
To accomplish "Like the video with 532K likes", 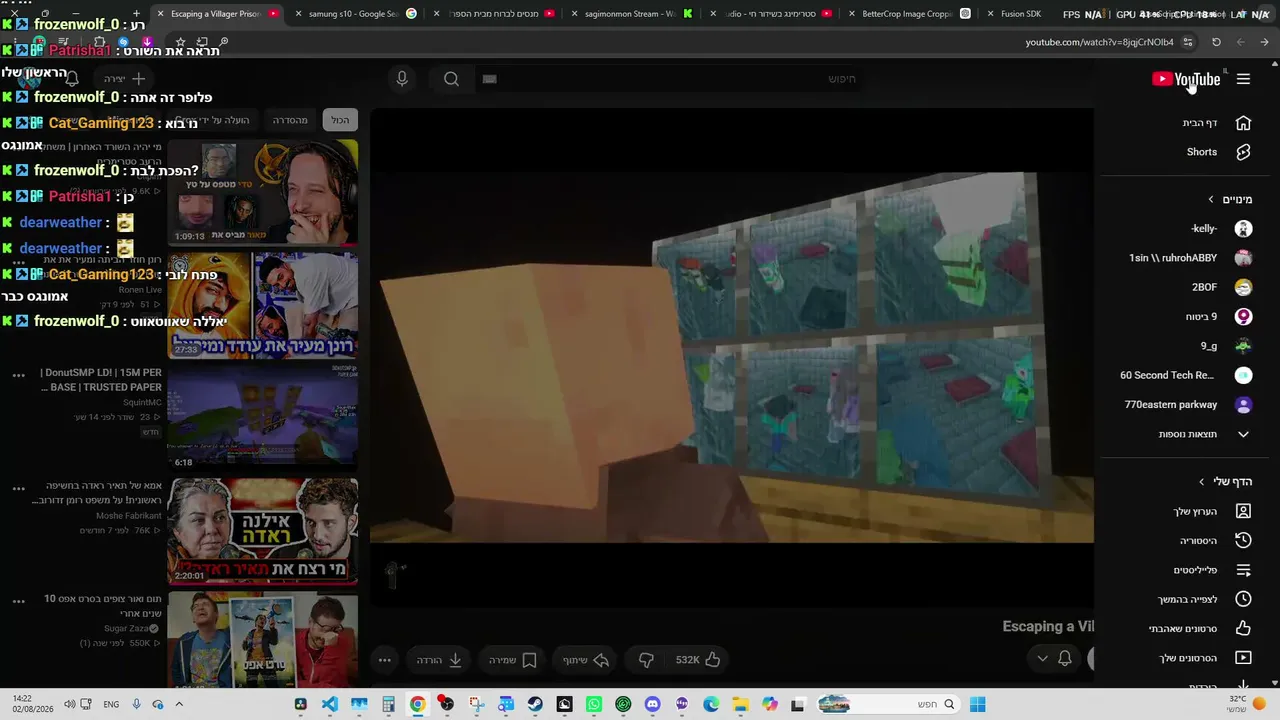I will coord(698,660).
